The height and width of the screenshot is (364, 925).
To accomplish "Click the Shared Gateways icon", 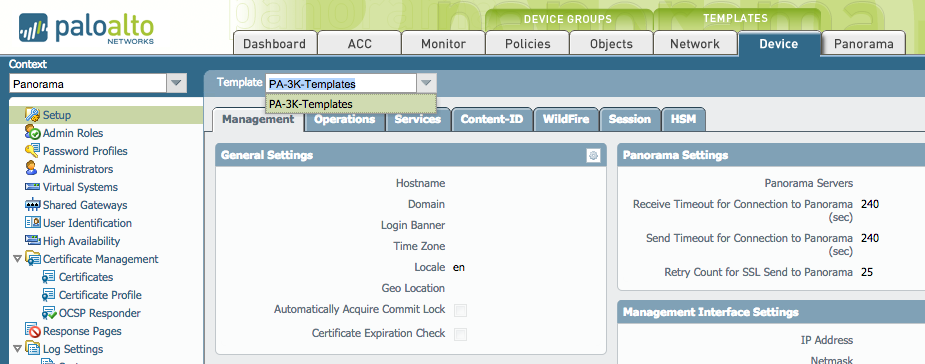I will 32,205.
